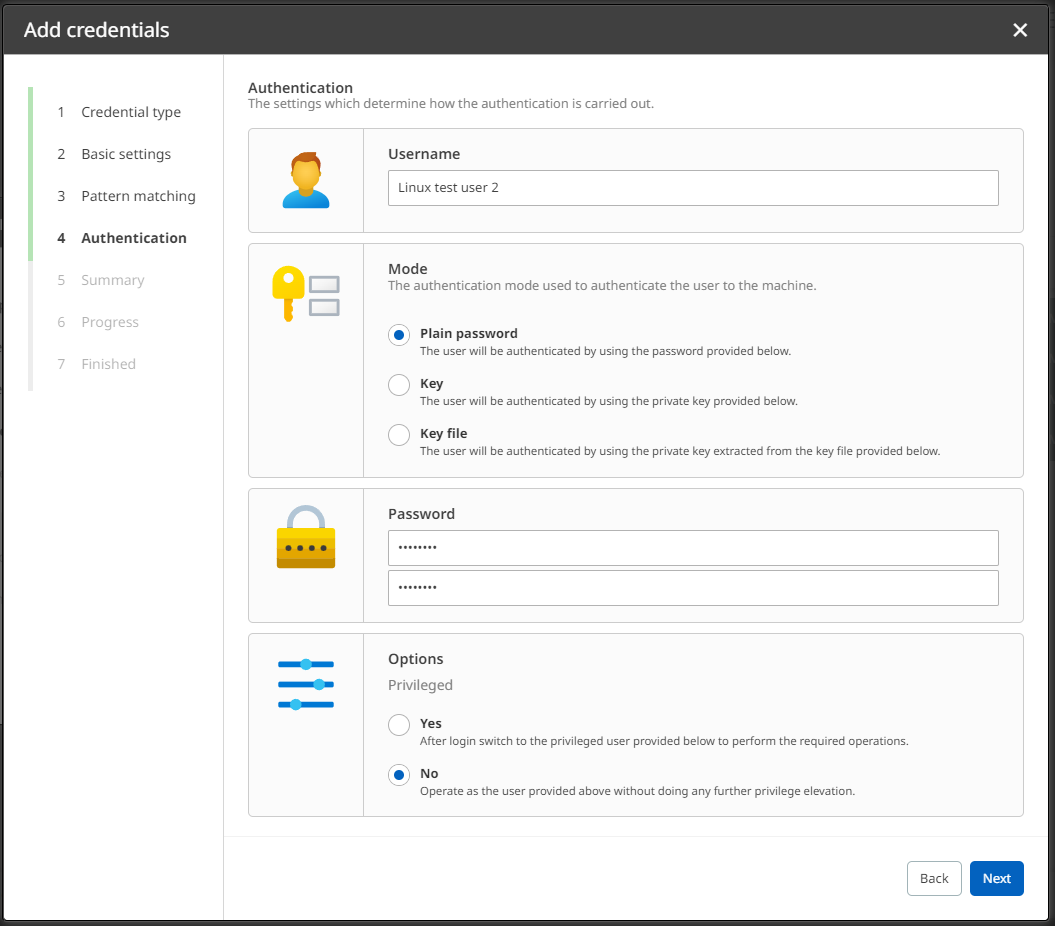This screenshot has width=1055, height=926.
Task: Click the password confirmation field
Action: coord(693,588)
